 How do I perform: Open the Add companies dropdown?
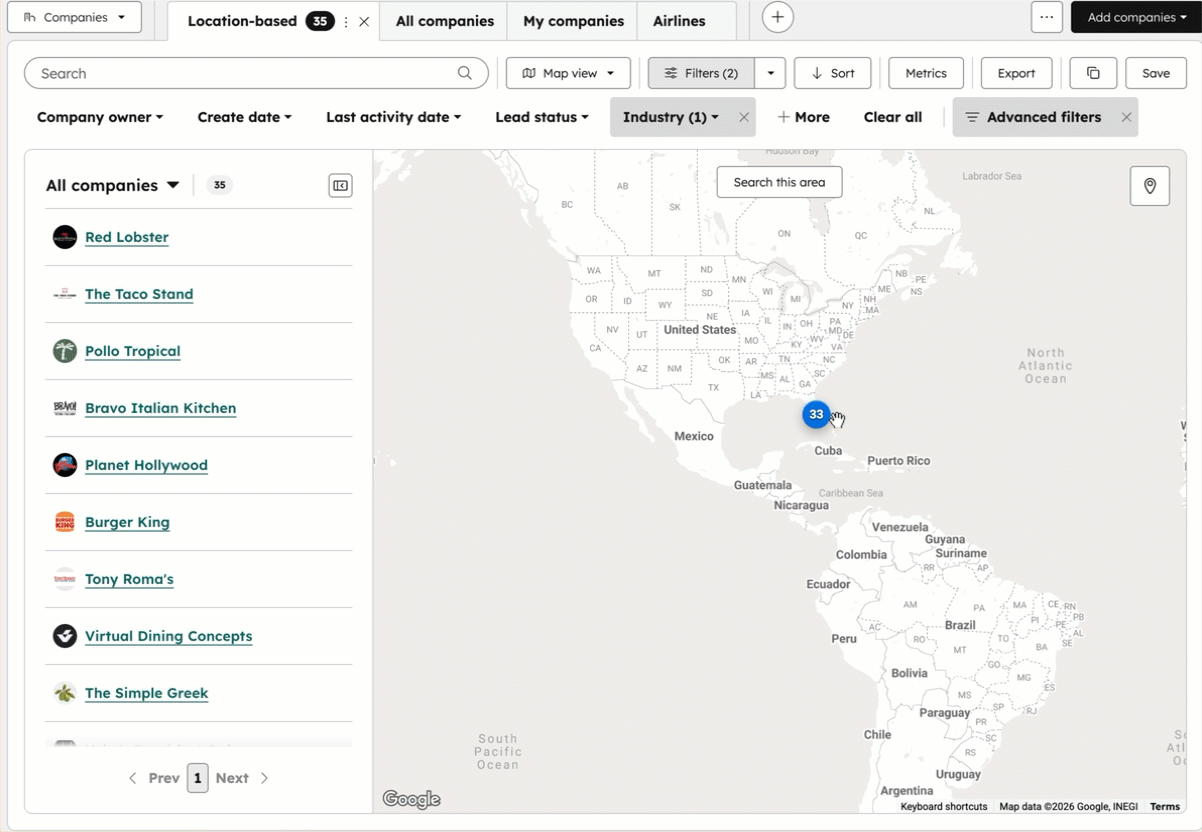[1136, 16]
